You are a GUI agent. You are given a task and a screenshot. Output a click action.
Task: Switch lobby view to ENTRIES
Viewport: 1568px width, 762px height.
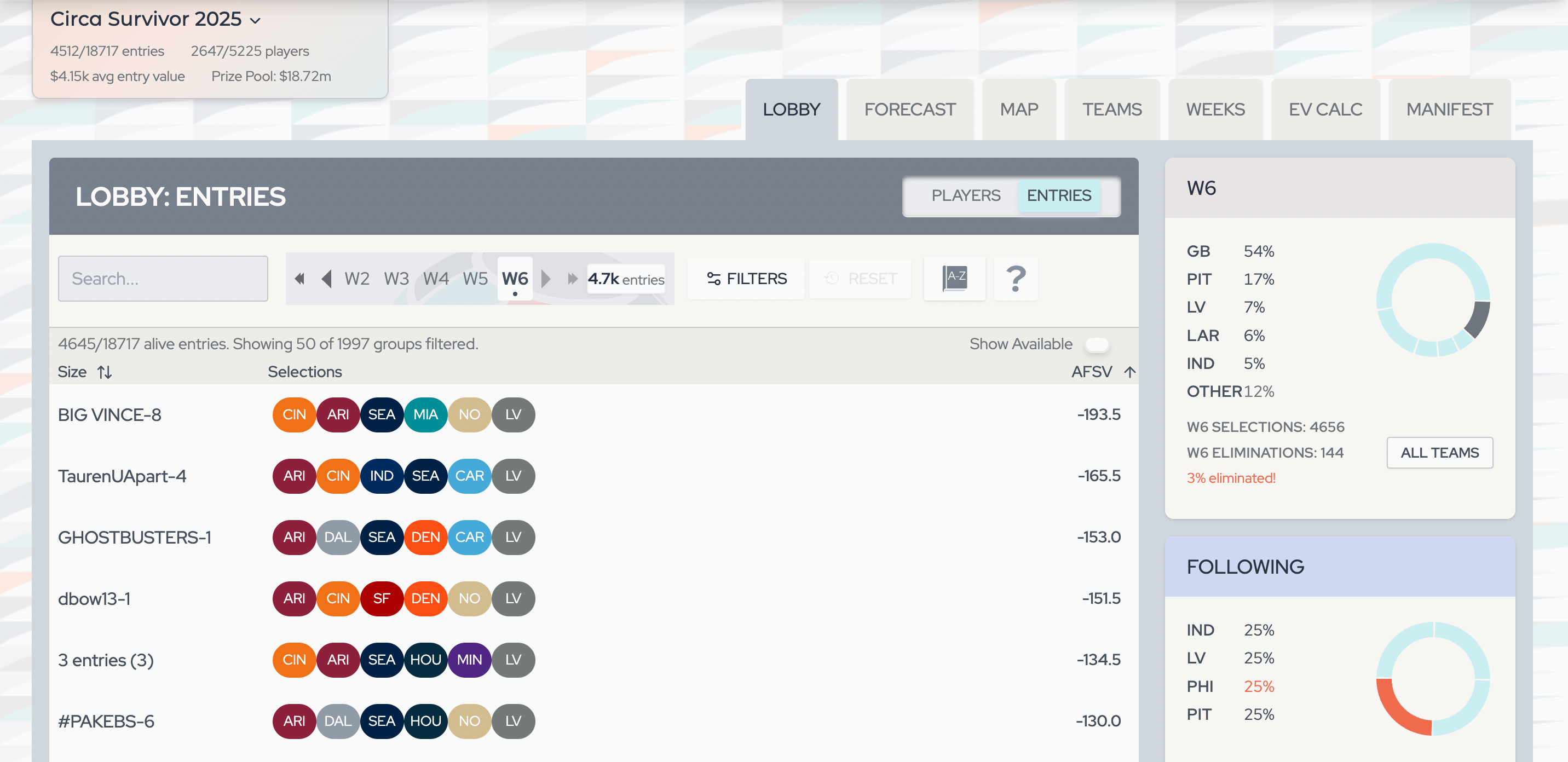click(x=1059, y=195)
